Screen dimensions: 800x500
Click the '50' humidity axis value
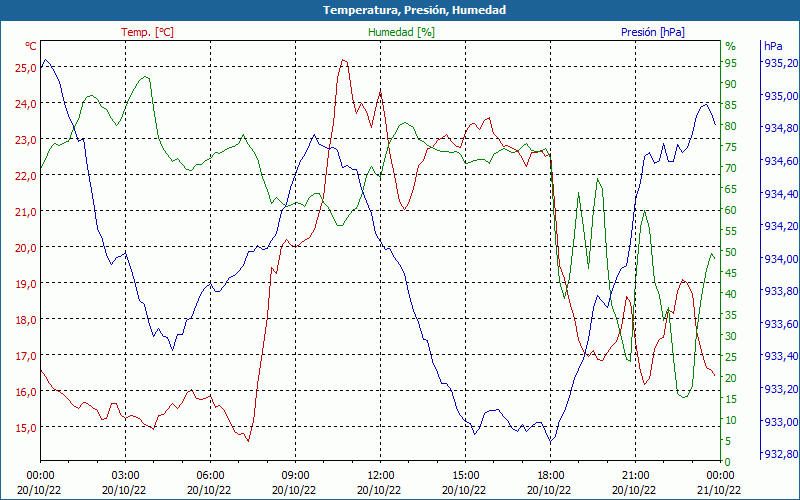(731, 252)
